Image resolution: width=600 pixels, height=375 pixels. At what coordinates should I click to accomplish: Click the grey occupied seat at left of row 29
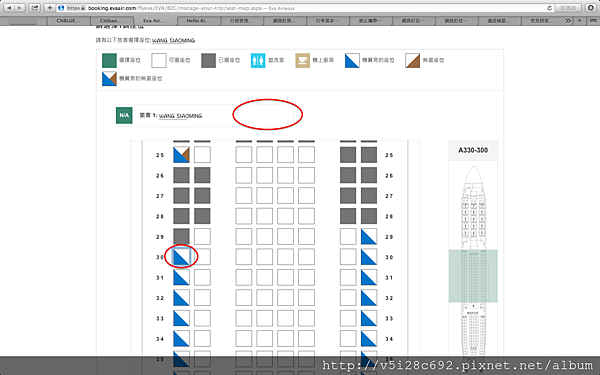(181, 236)
